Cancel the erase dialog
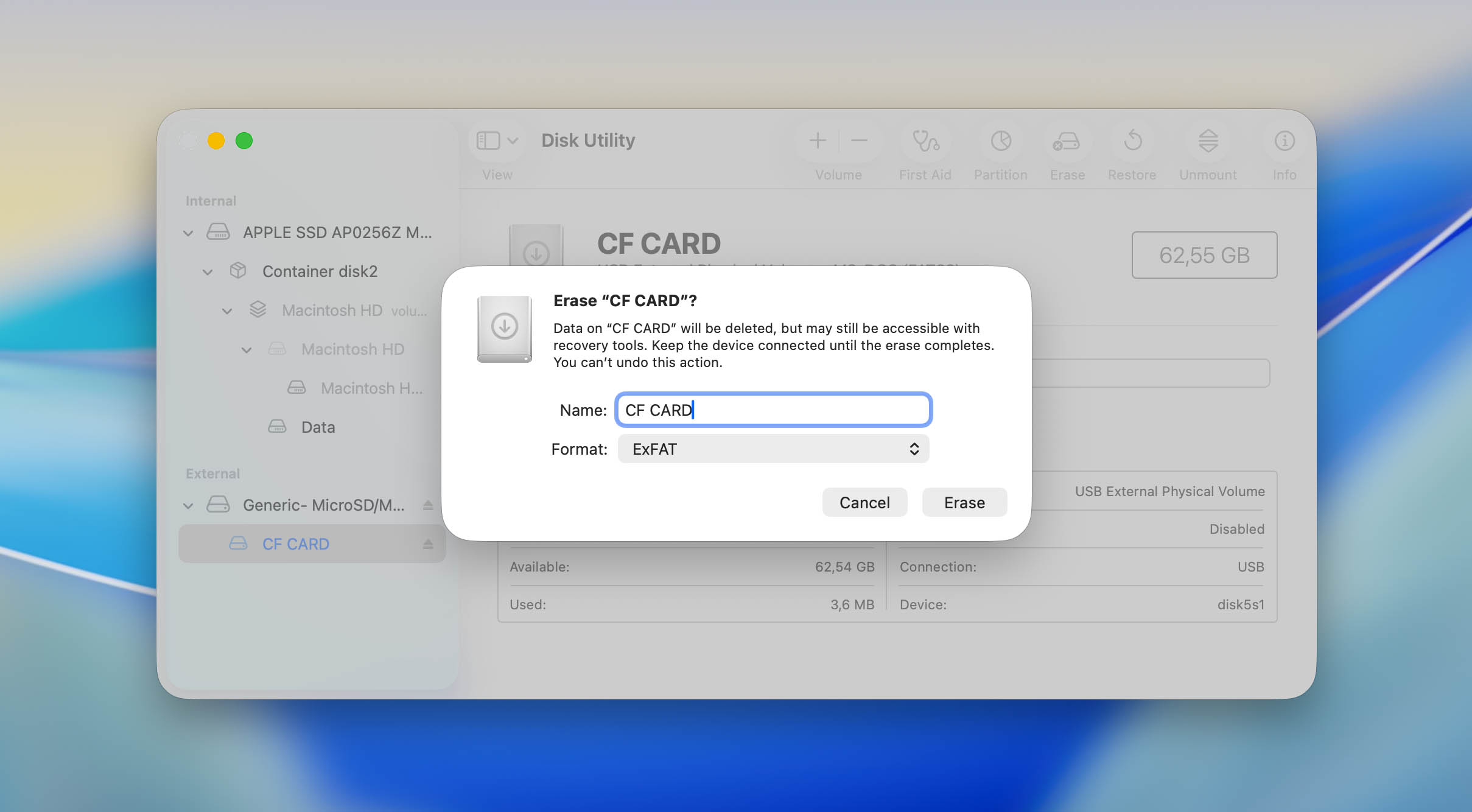Image resolution: width=1472 pixels, height=812 pixels. tap(864, 502)
